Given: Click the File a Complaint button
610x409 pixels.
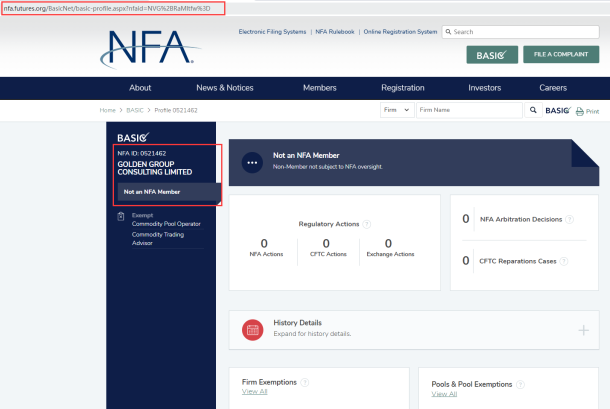Looking at the screenshot, I should pos(561,54).
